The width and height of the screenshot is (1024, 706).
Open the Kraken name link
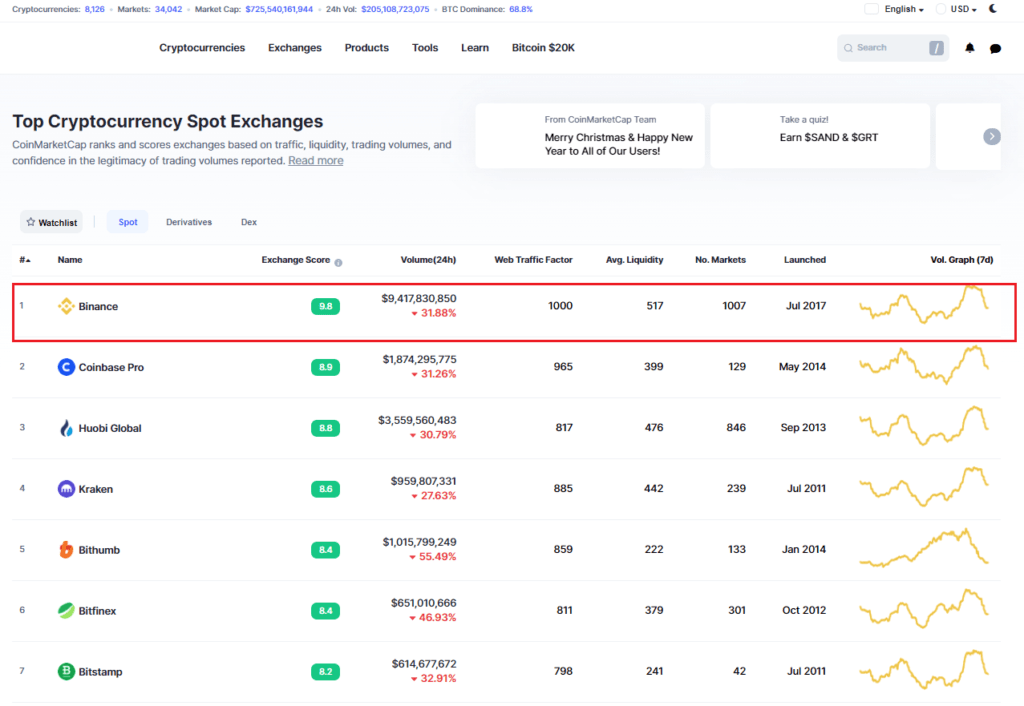[x=95, y=489]
